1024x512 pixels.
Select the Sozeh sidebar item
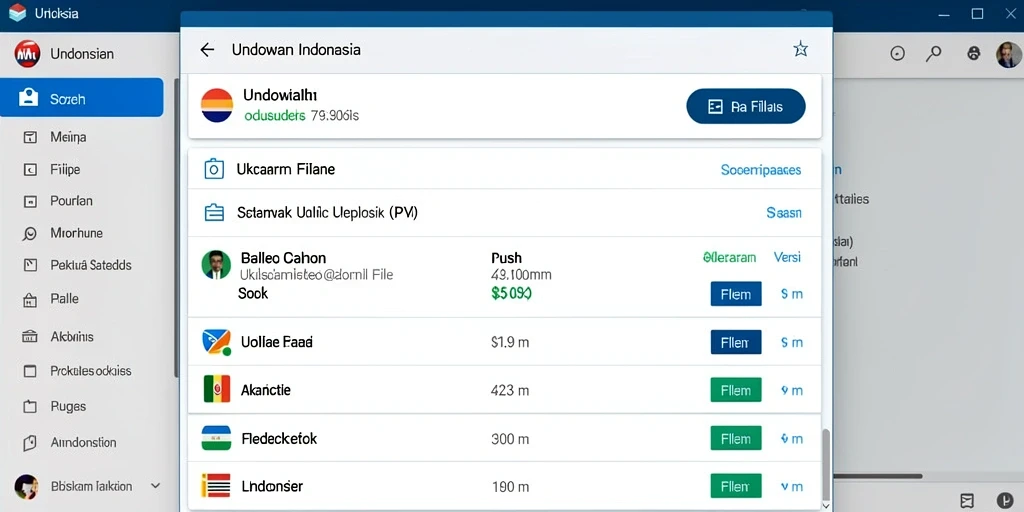(82, 97)
